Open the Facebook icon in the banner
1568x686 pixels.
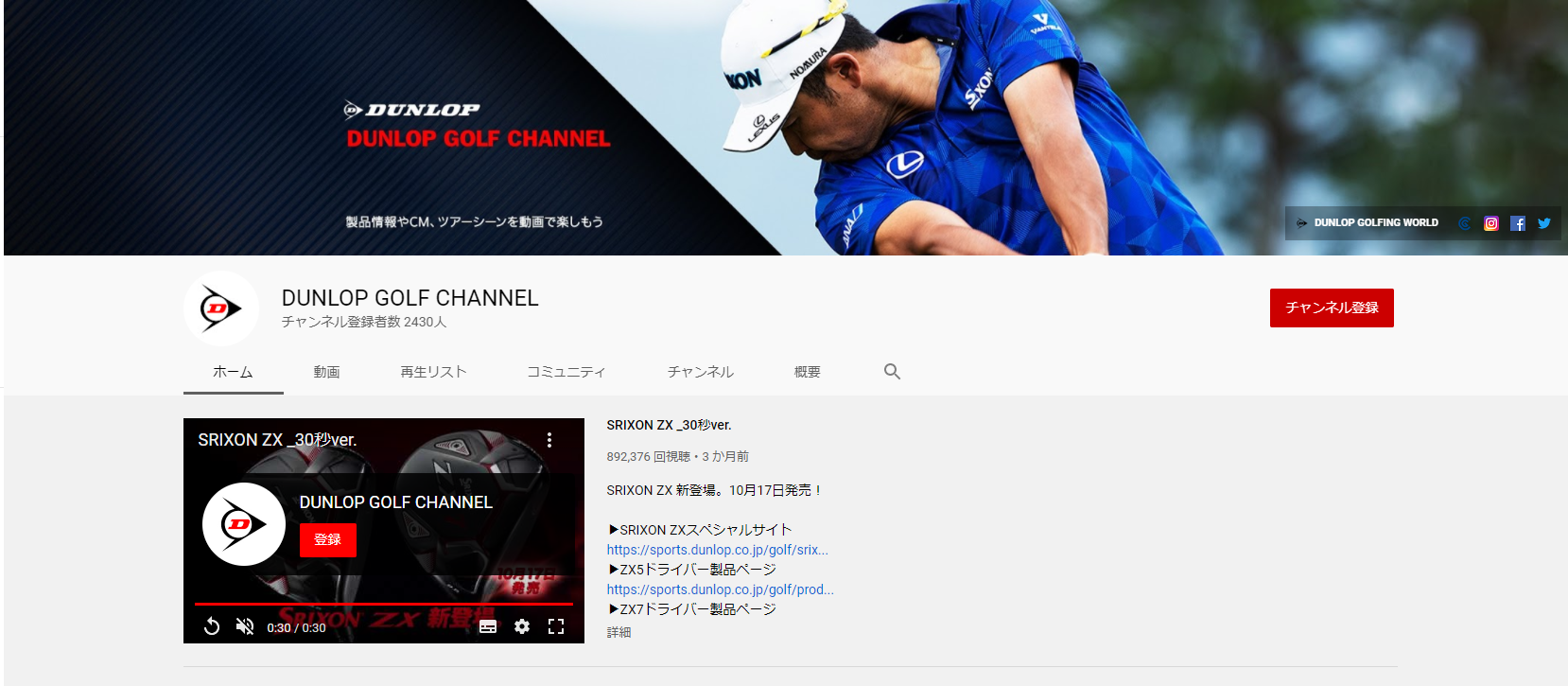1518,223
